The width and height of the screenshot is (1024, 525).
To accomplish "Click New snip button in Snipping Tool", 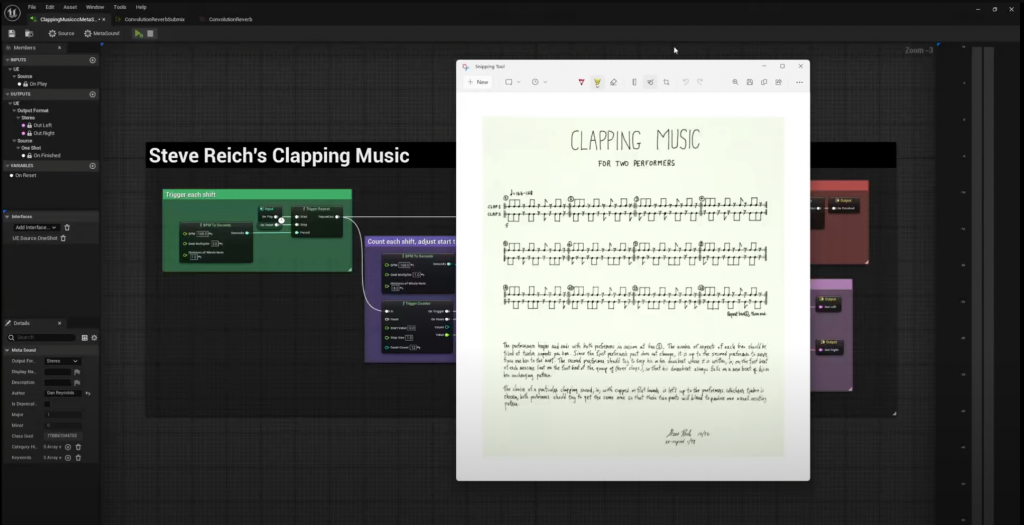I will (x=478, y=82).
